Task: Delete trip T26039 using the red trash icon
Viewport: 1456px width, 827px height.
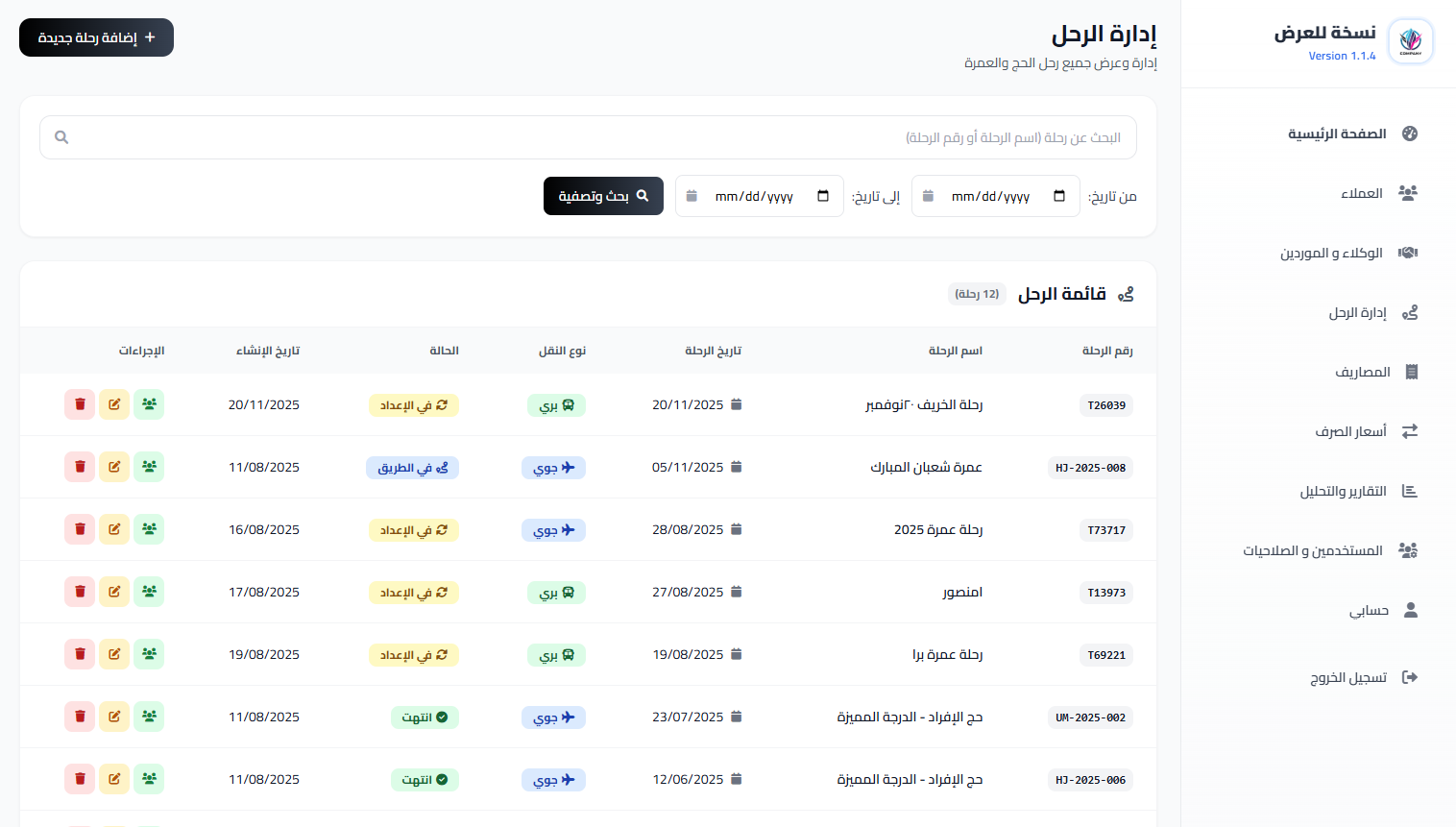Action: (80, 404)
